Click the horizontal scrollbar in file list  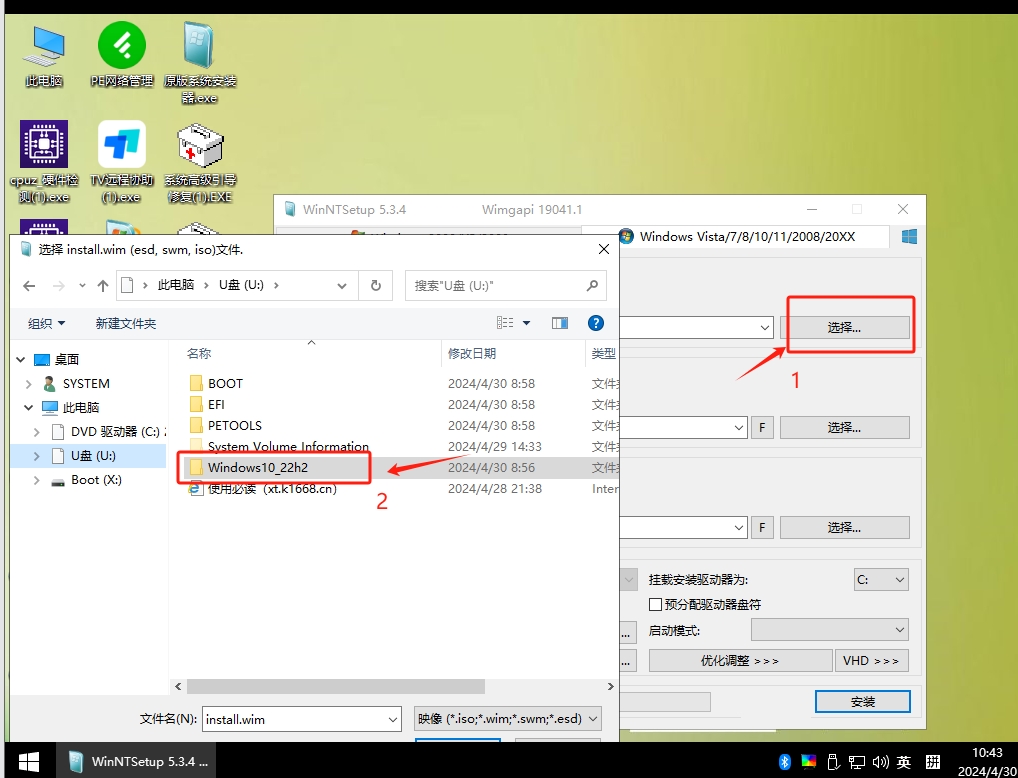click(x=336, y=686)
